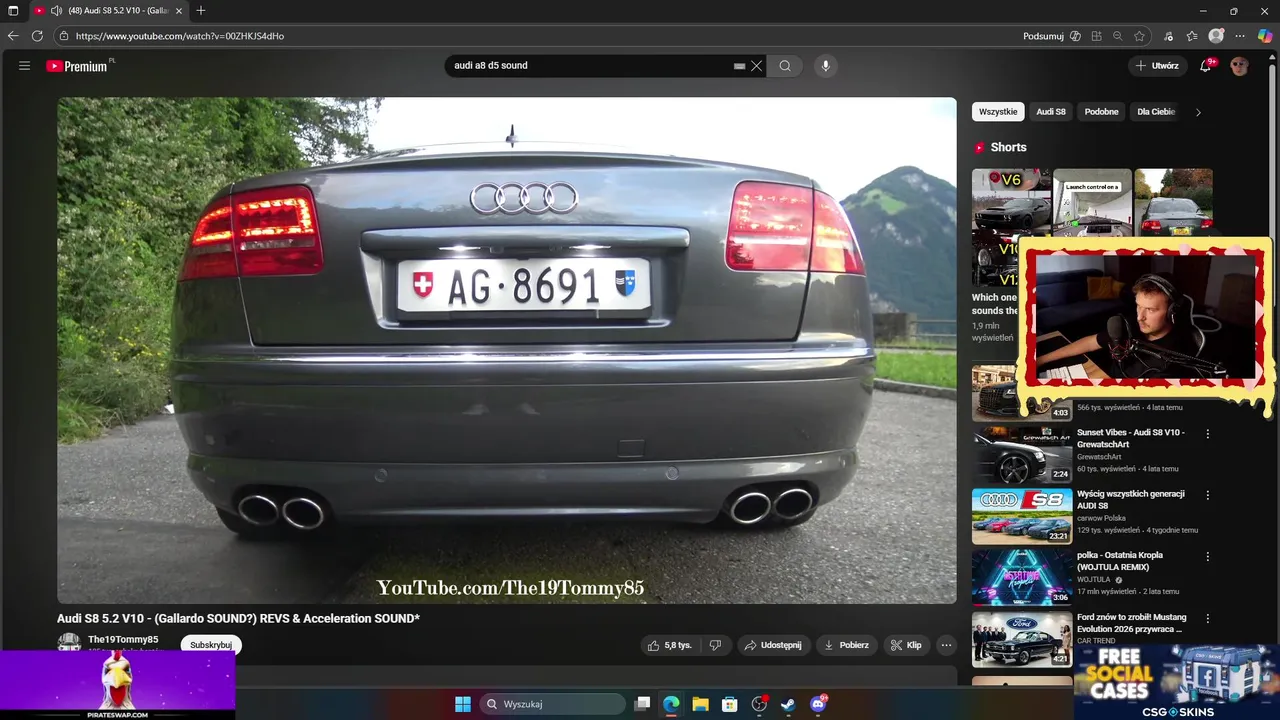
Task: Open Sunset Vibes - Audi S8 V10 video
Action: pyautogui.click(x=1131, y=438)
